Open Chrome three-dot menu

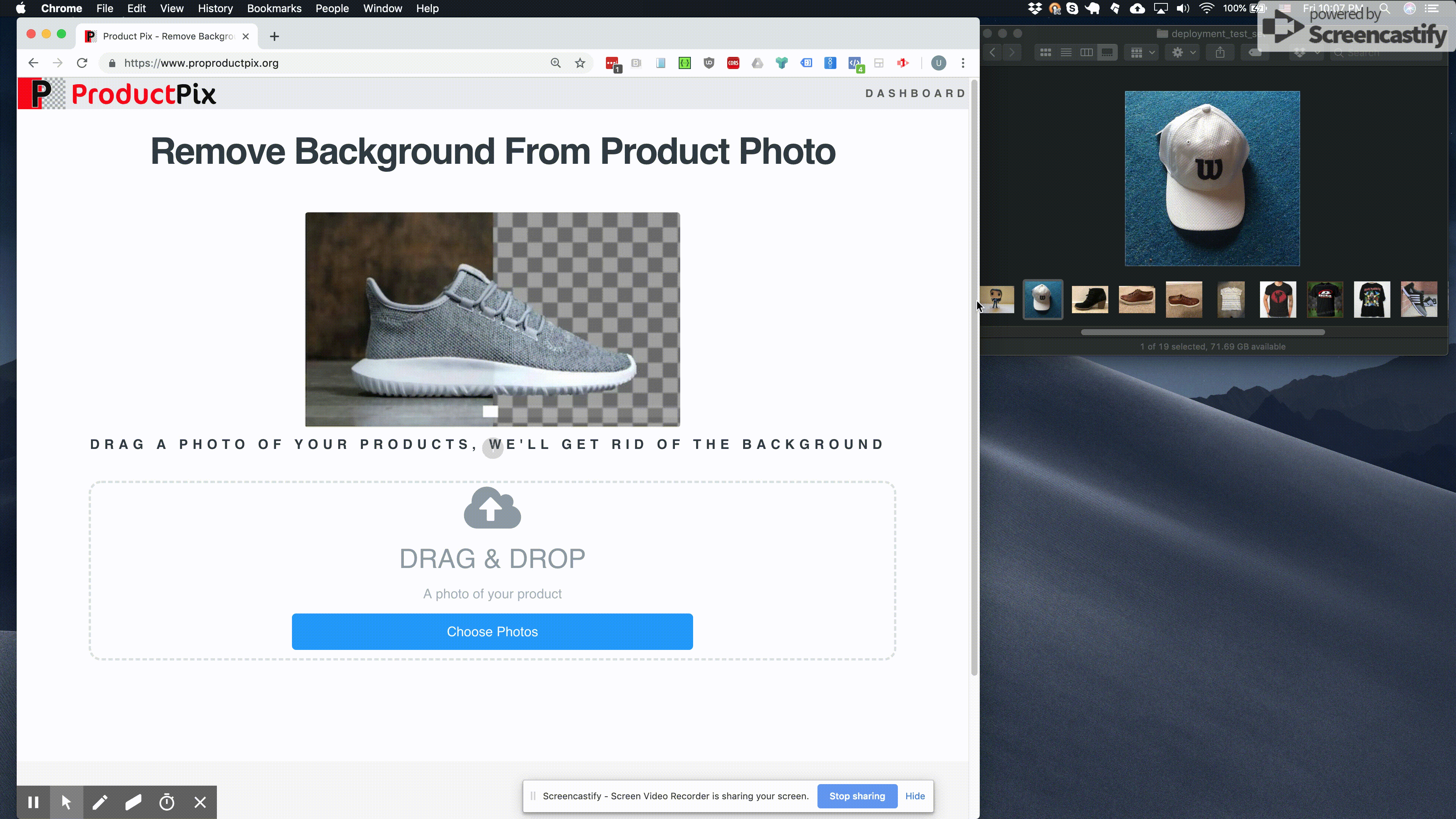point(963,63)
